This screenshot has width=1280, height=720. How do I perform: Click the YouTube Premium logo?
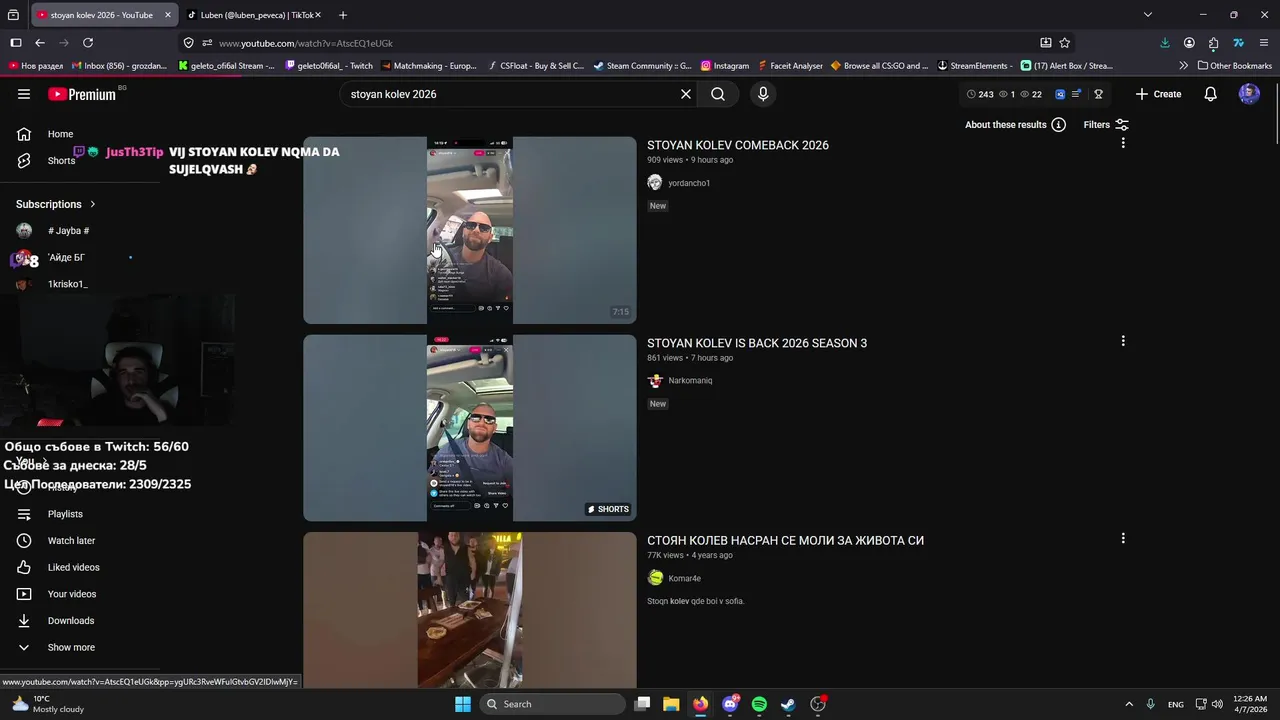(x=82, y=94)
